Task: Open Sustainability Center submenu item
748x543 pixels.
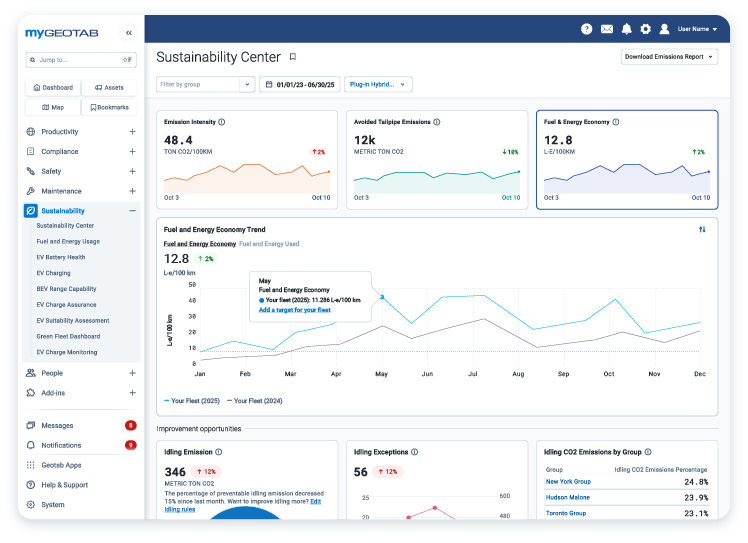Action: coord(65,226)
